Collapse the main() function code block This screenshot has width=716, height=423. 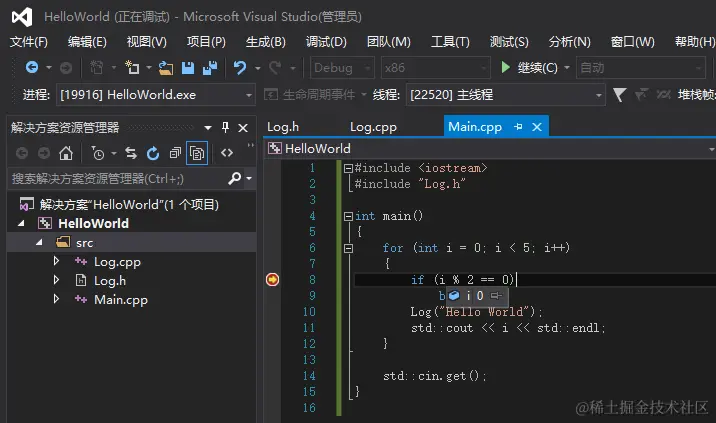point(348,216)
